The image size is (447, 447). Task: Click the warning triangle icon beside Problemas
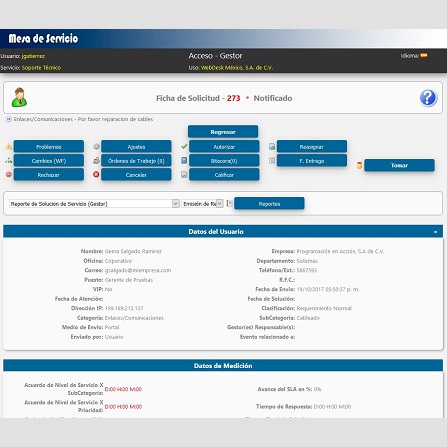(x=9, y=147)
